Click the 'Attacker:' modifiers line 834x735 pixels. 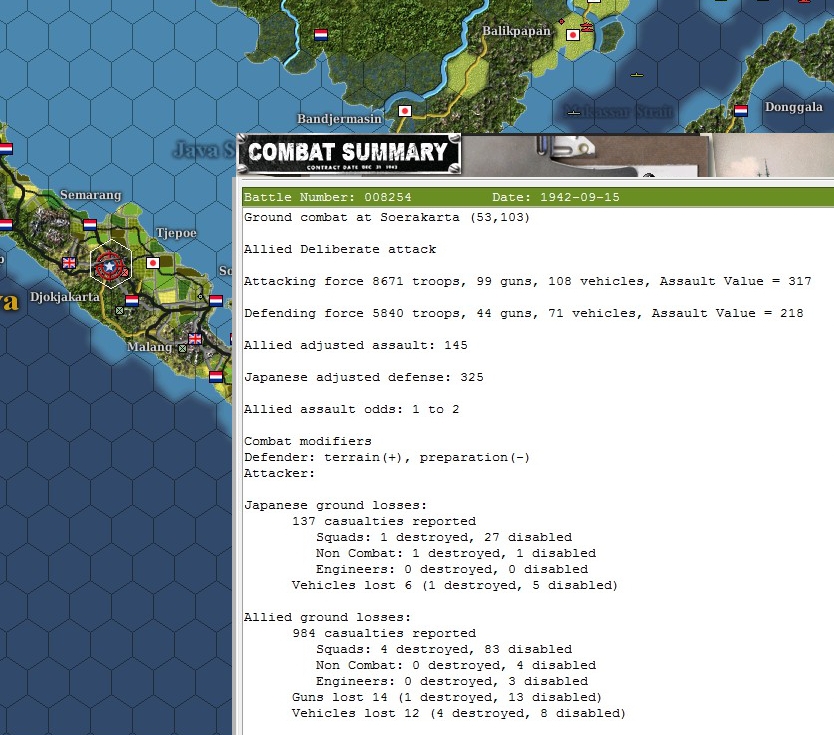point(279,473)
